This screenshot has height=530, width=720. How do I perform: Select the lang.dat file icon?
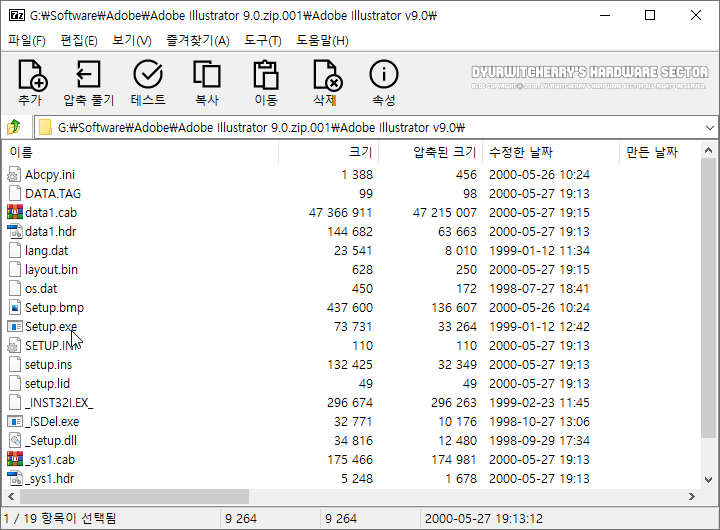[15, 250]
